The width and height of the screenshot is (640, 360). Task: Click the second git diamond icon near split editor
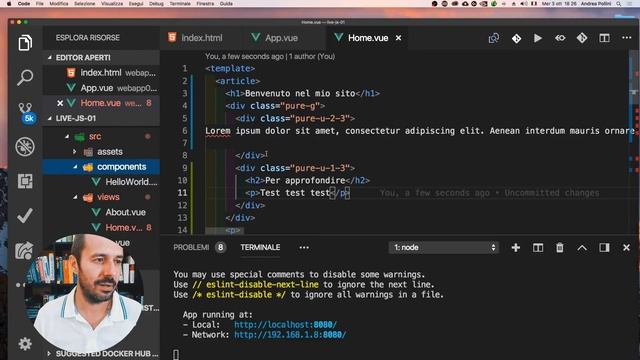[x=582, y=38]
